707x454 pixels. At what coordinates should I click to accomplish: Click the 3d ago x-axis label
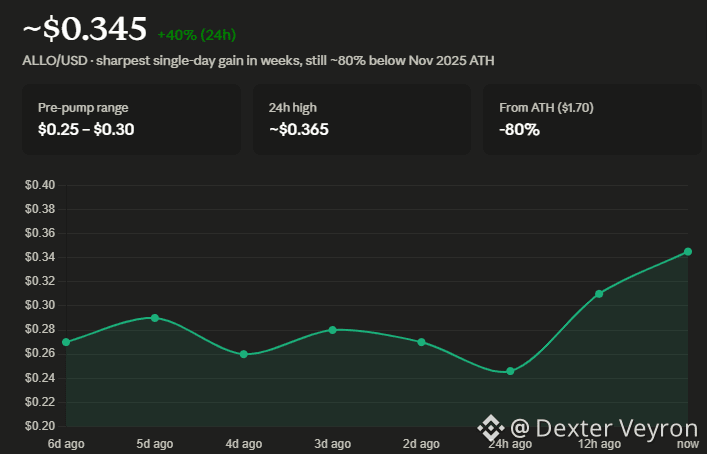coord(332,444)
